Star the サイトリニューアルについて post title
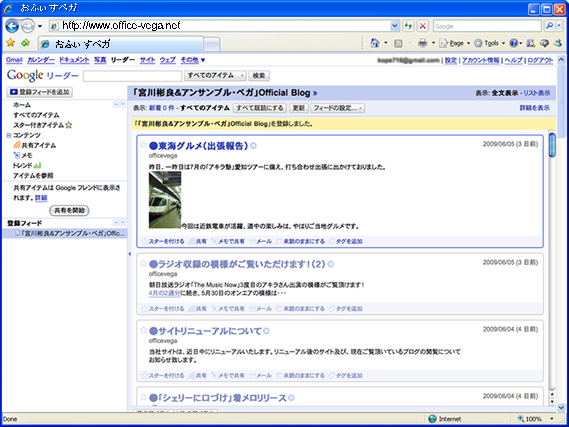Screen dimensions: 569x427 [144, 330]
